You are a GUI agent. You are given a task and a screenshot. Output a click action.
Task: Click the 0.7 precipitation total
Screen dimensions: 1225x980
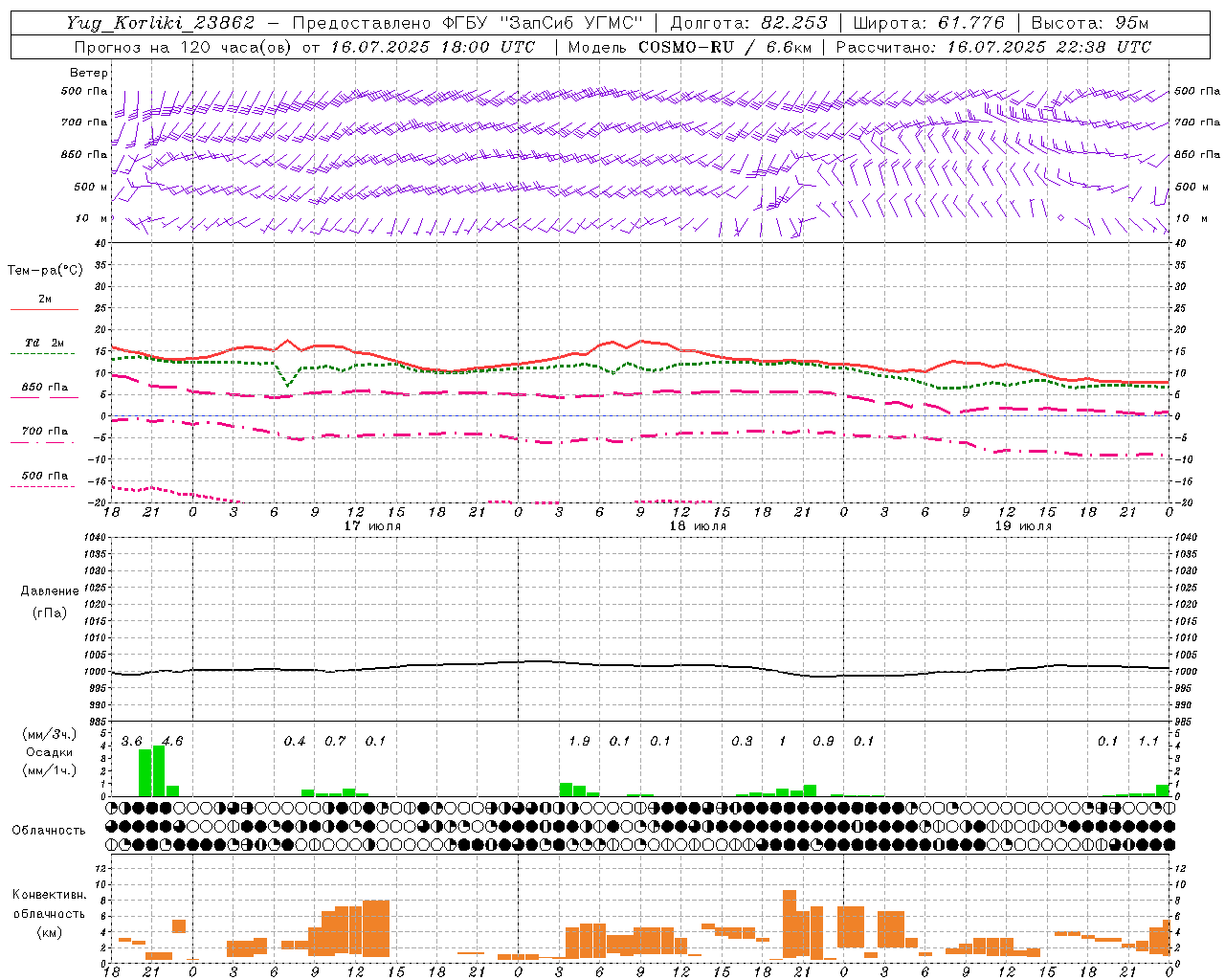[335, 742]
